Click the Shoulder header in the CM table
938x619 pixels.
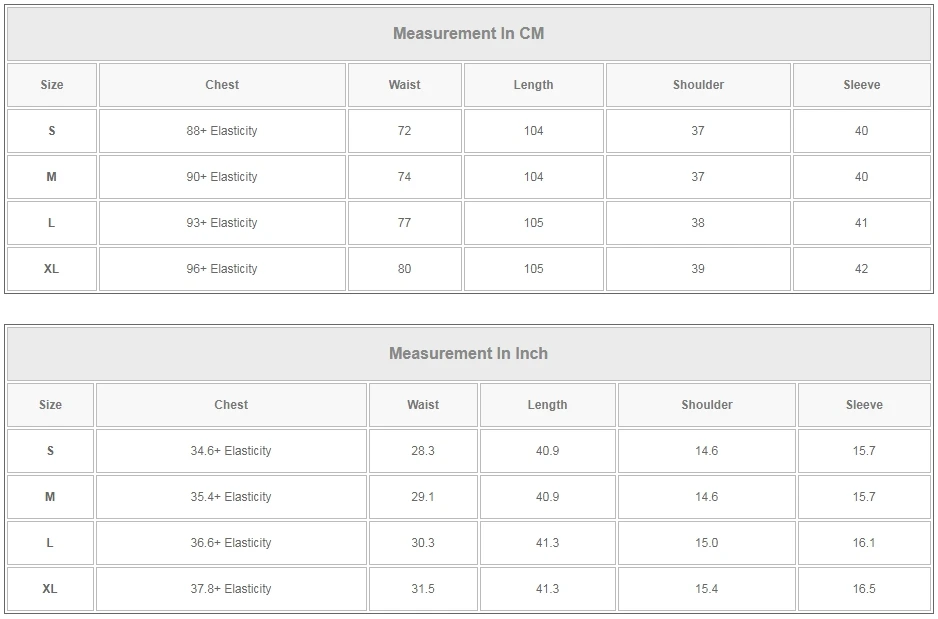coord(698,85)
